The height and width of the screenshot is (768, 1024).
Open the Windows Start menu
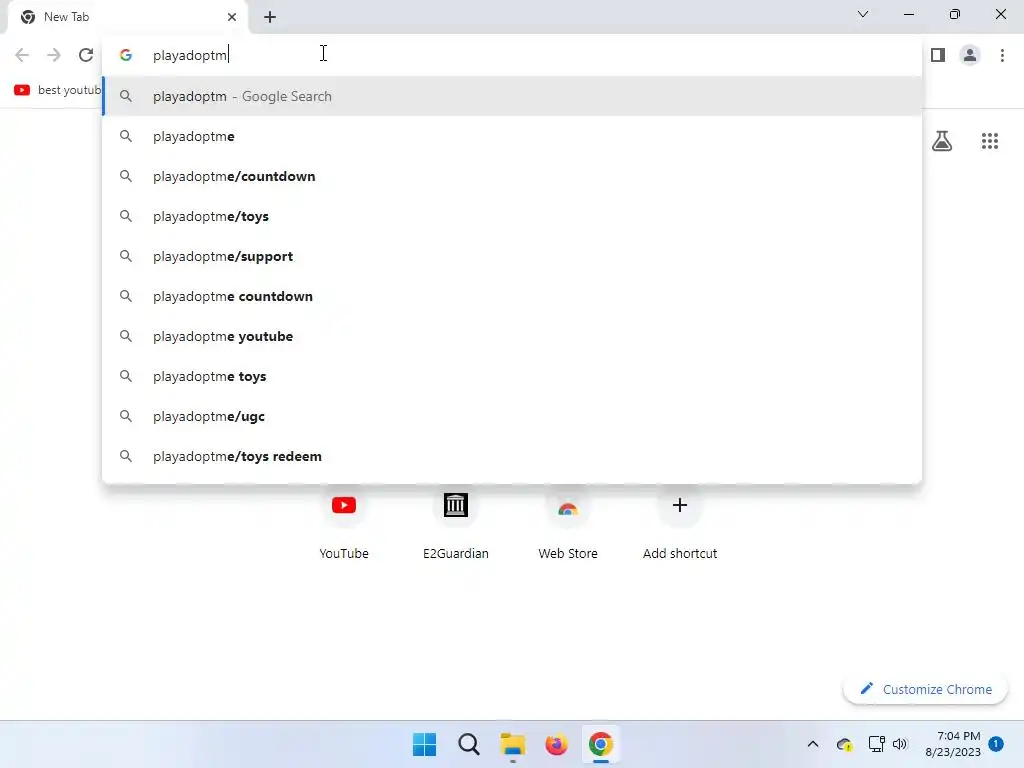(424, 744)
